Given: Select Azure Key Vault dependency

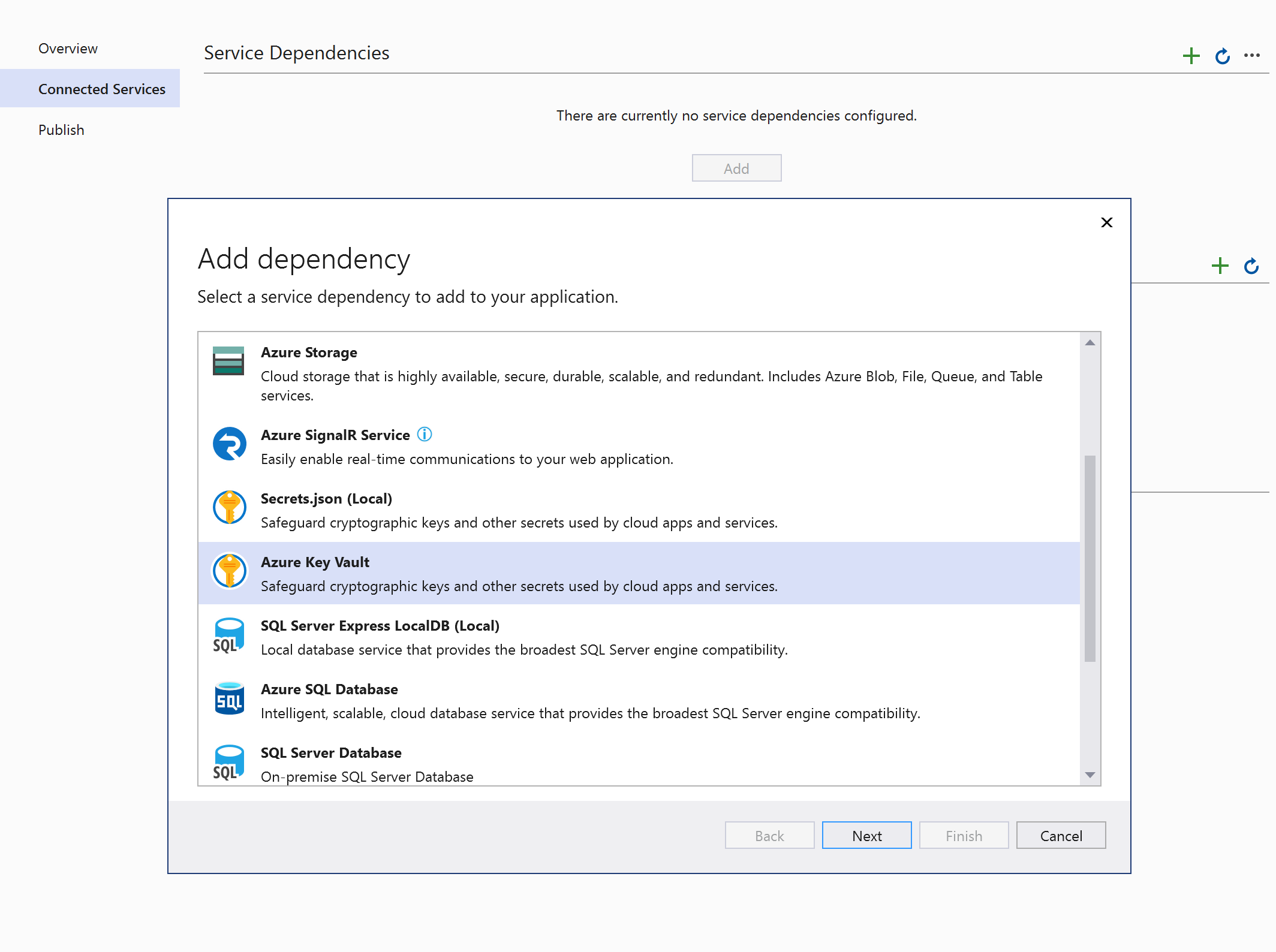Looking at the screenshot, I should 640,573.
